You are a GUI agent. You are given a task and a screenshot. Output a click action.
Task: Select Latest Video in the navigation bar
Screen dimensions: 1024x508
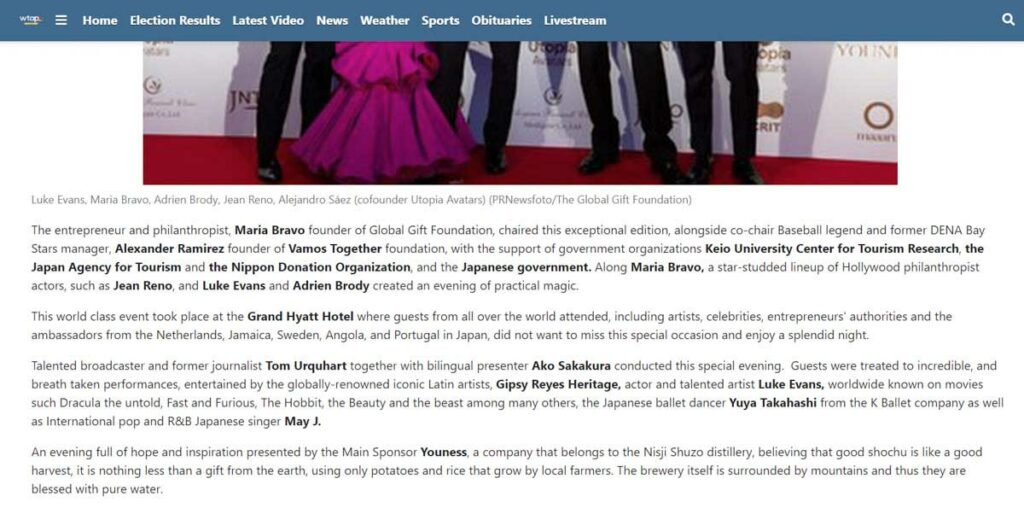coord(268,20)
